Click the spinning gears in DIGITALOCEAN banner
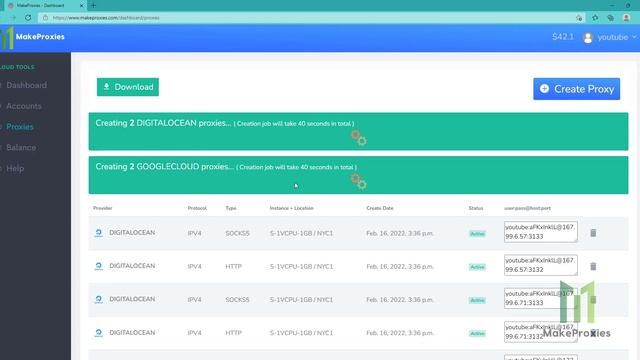 click(359, 138)
